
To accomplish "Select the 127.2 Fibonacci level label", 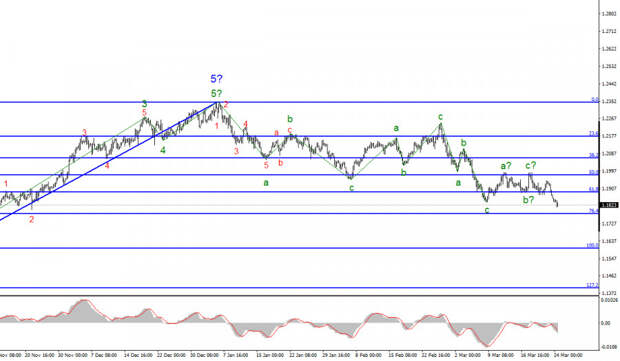I will tap(592, 285).
